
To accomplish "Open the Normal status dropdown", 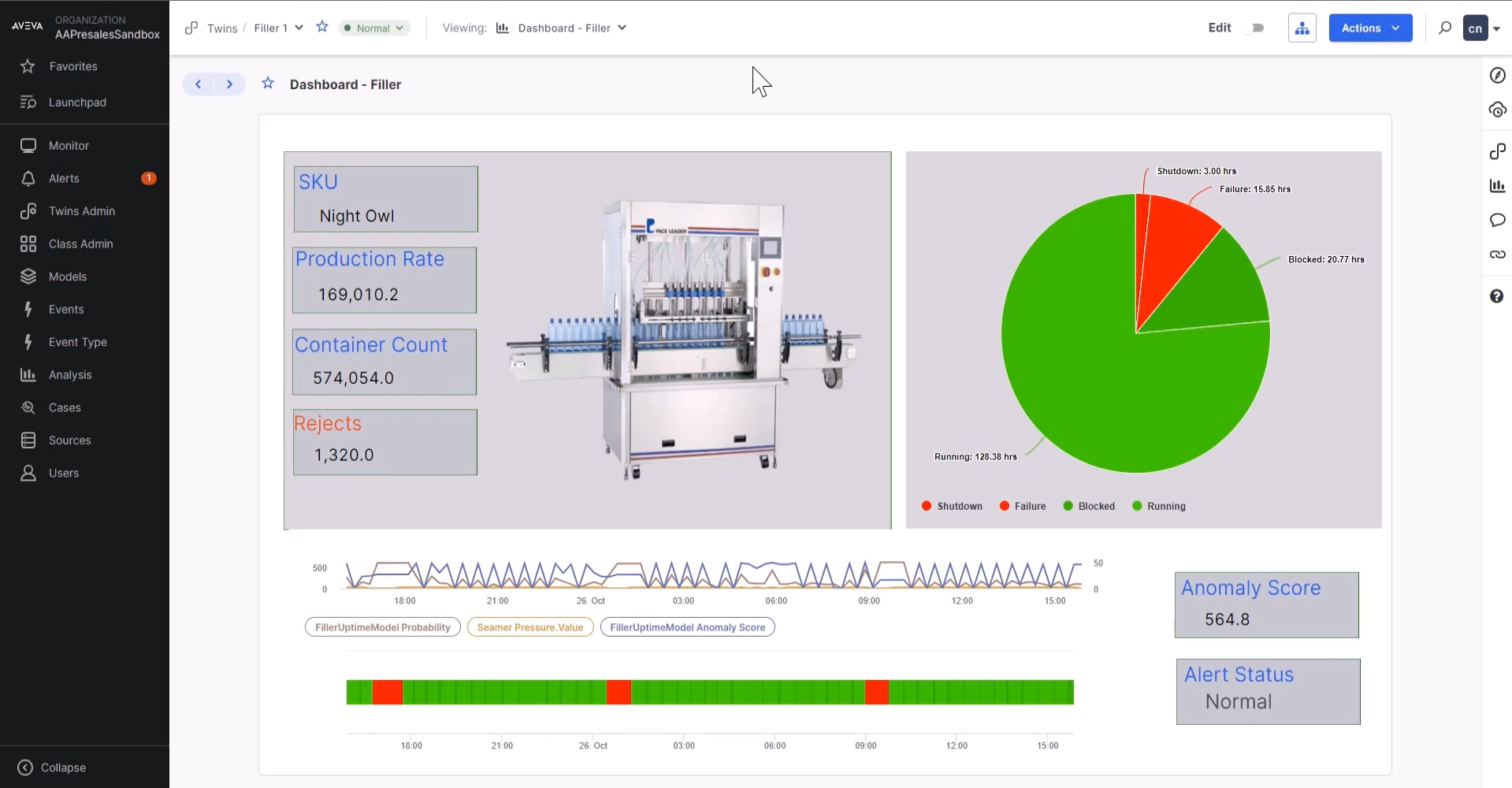I will (x=374, y=28).
